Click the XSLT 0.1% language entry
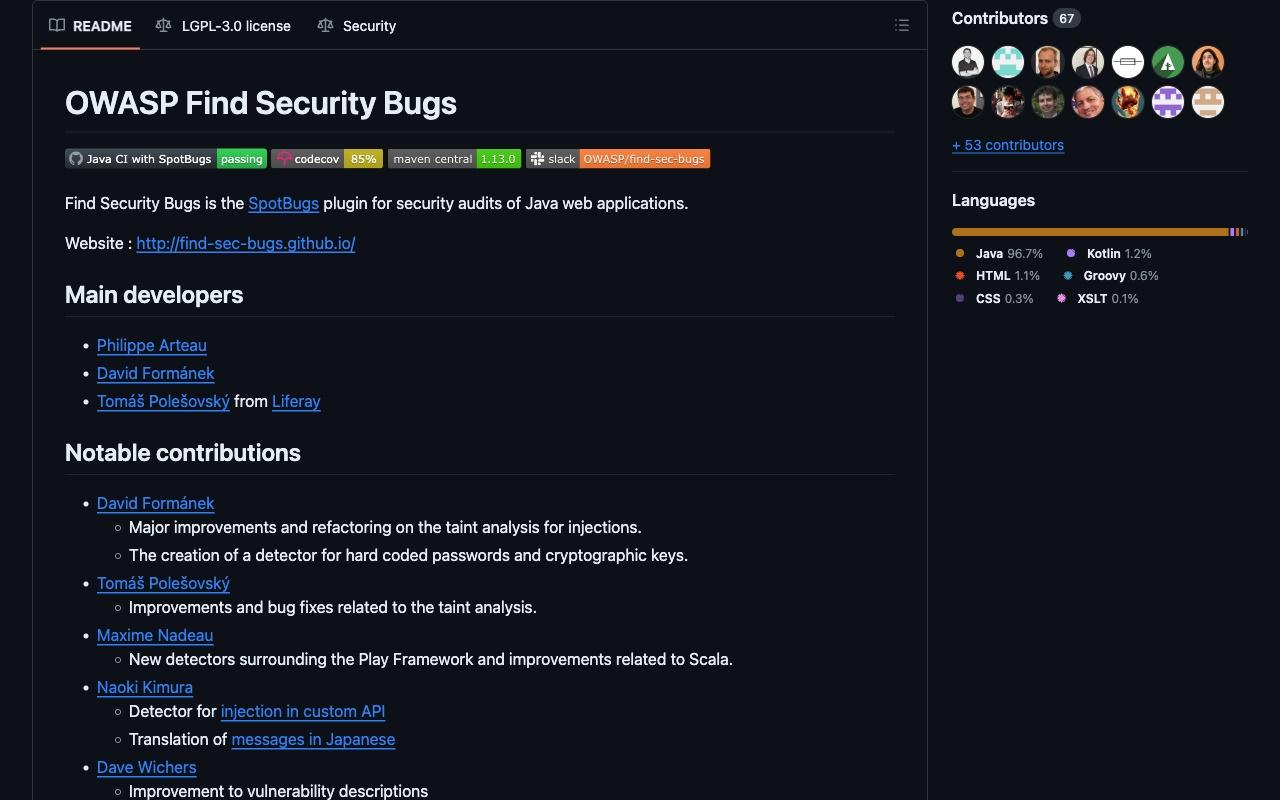 (1098, 299)
